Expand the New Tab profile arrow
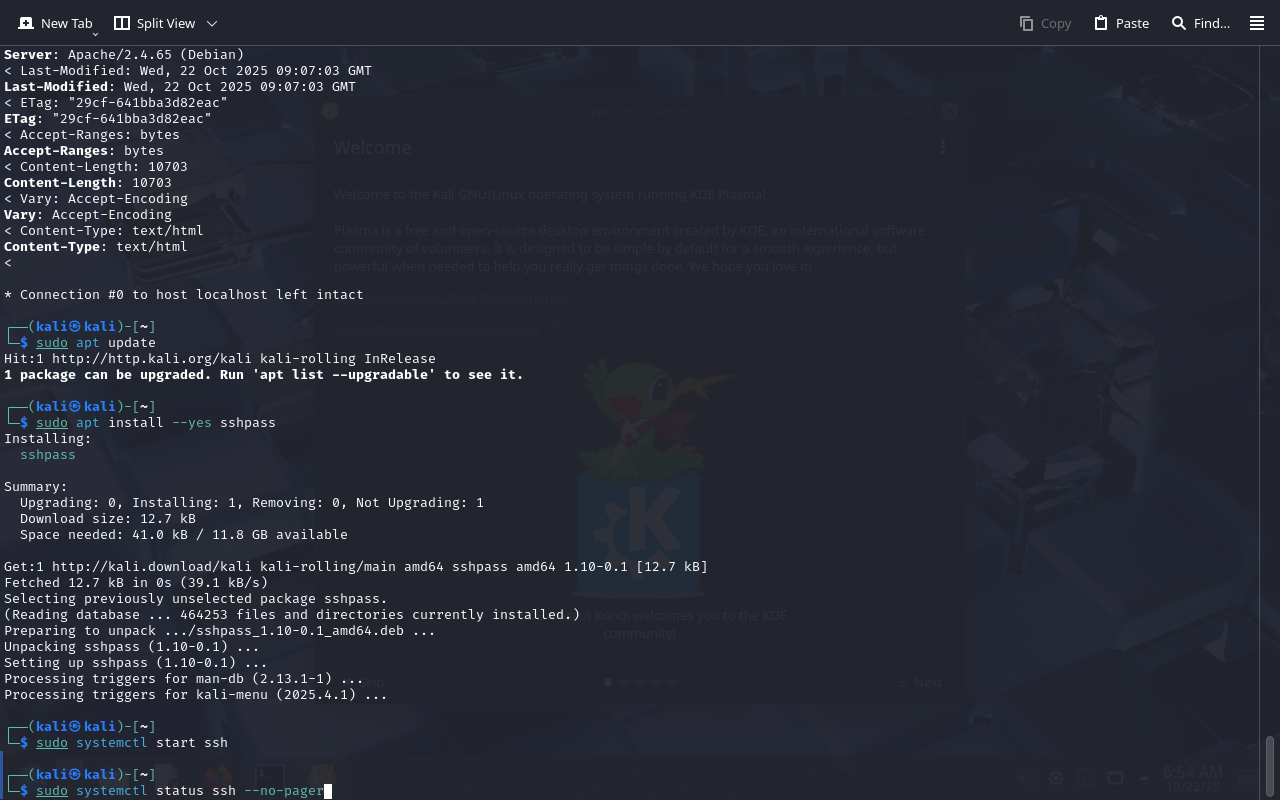 [95, 34]
